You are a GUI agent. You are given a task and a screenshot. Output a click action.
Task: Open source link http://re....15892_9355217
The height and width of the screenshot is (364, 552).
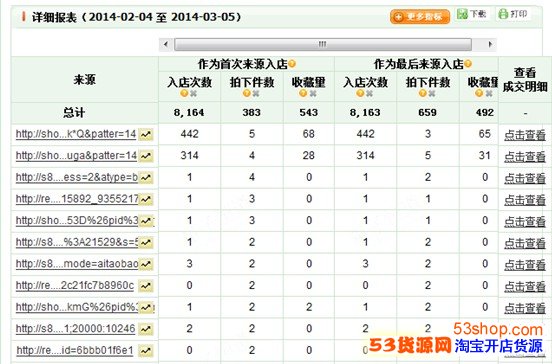(77, 199)
